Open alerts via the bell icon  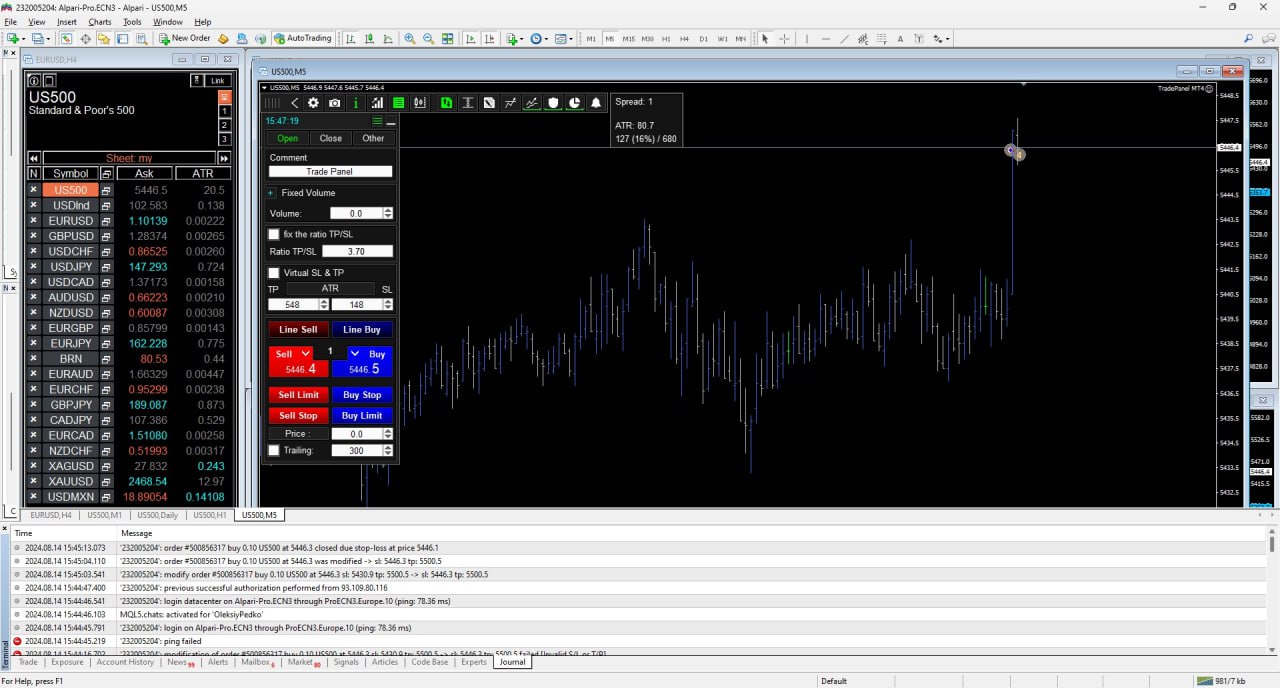pos(595,102)
